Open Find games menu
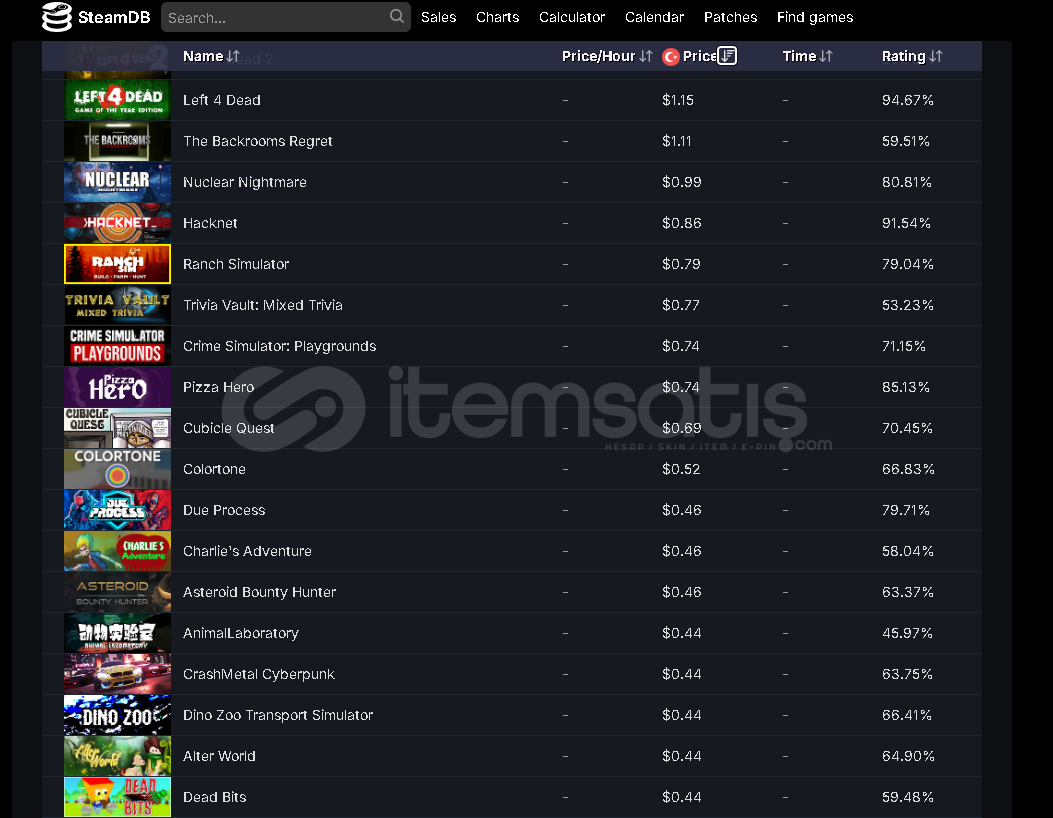Image resolution: width=1053 pixels, height=818 pixels. coord(815,17)
